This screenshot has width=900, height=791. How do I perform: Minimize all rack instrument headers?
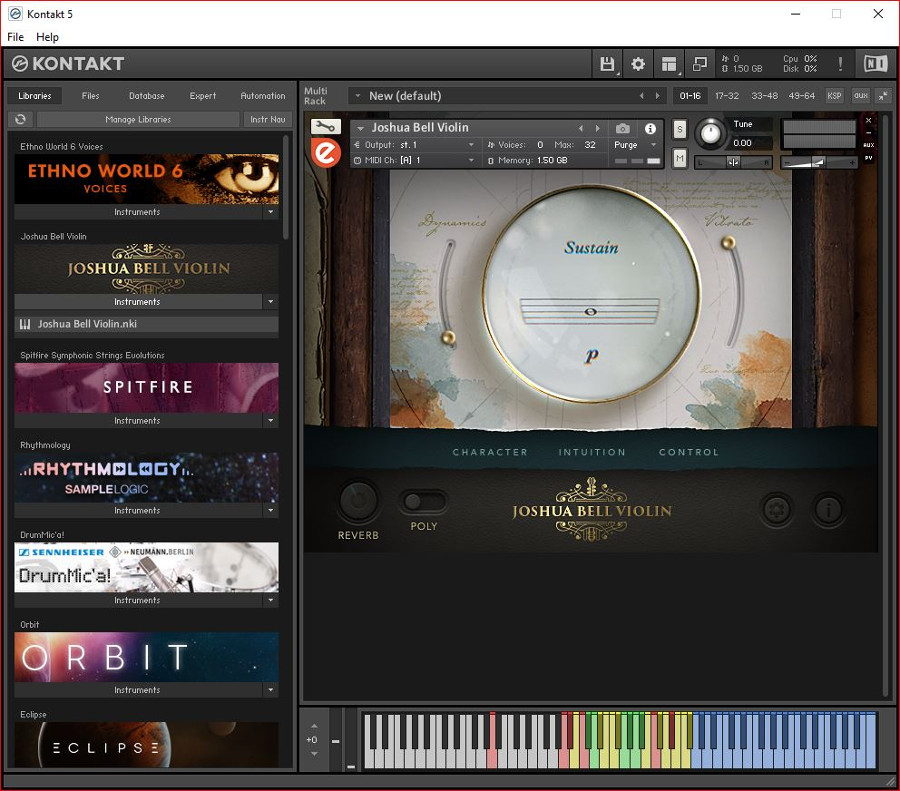(883, 96)
